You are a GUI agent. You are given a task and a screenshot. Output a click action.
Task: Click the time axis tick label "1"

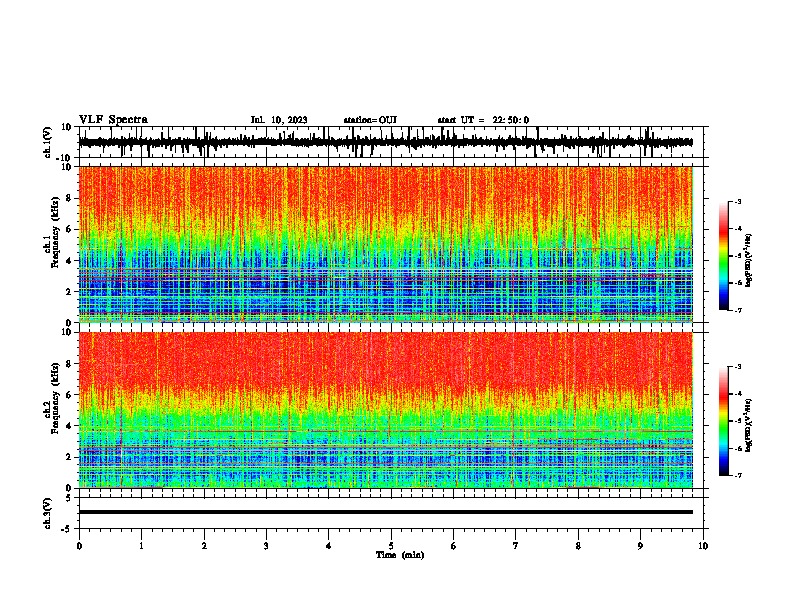tap(141, 546)
